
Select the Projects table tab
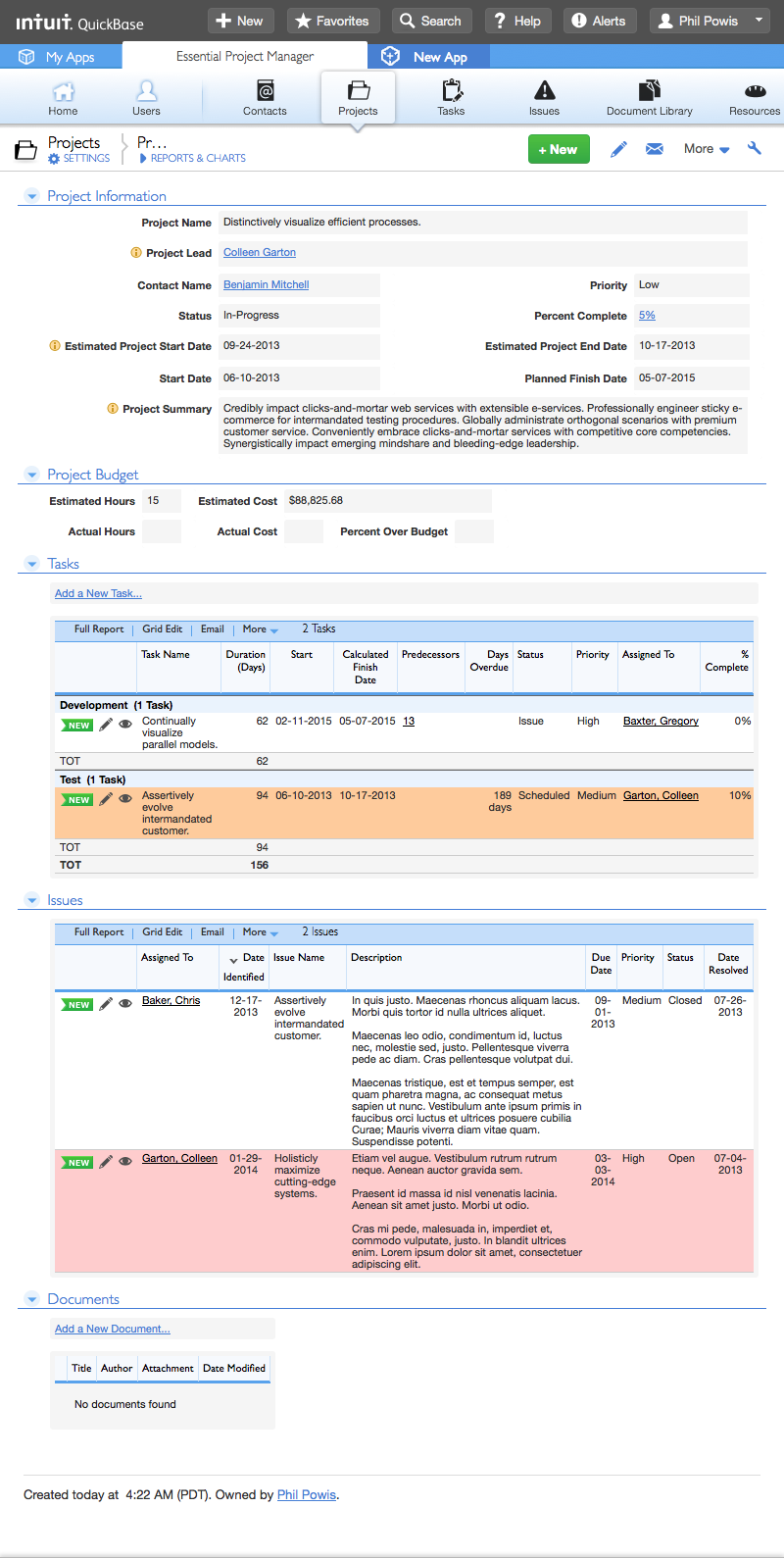point(358,98)
